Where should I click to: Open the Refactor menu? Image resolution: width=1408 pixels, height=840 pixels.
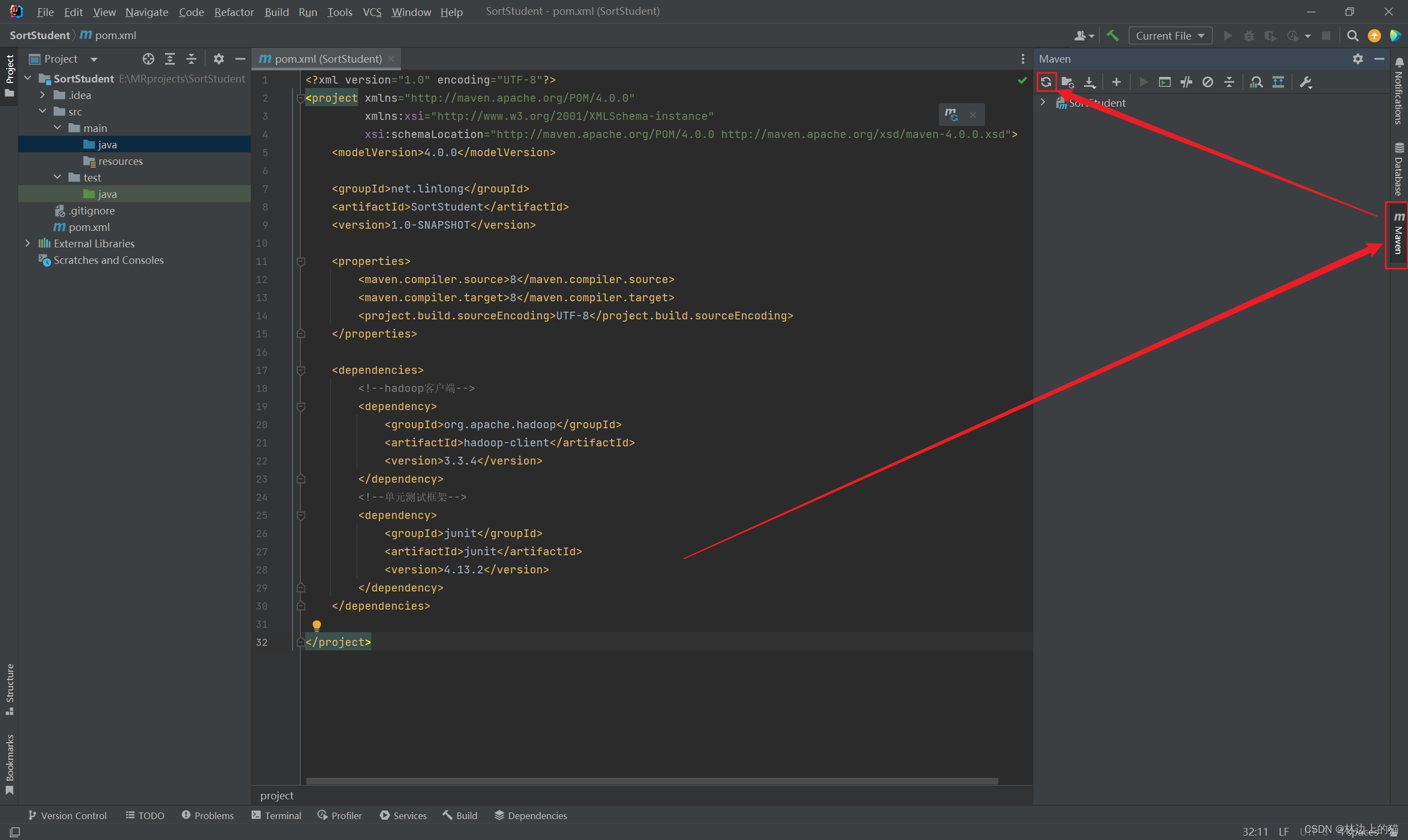click(x=233, y=12)
